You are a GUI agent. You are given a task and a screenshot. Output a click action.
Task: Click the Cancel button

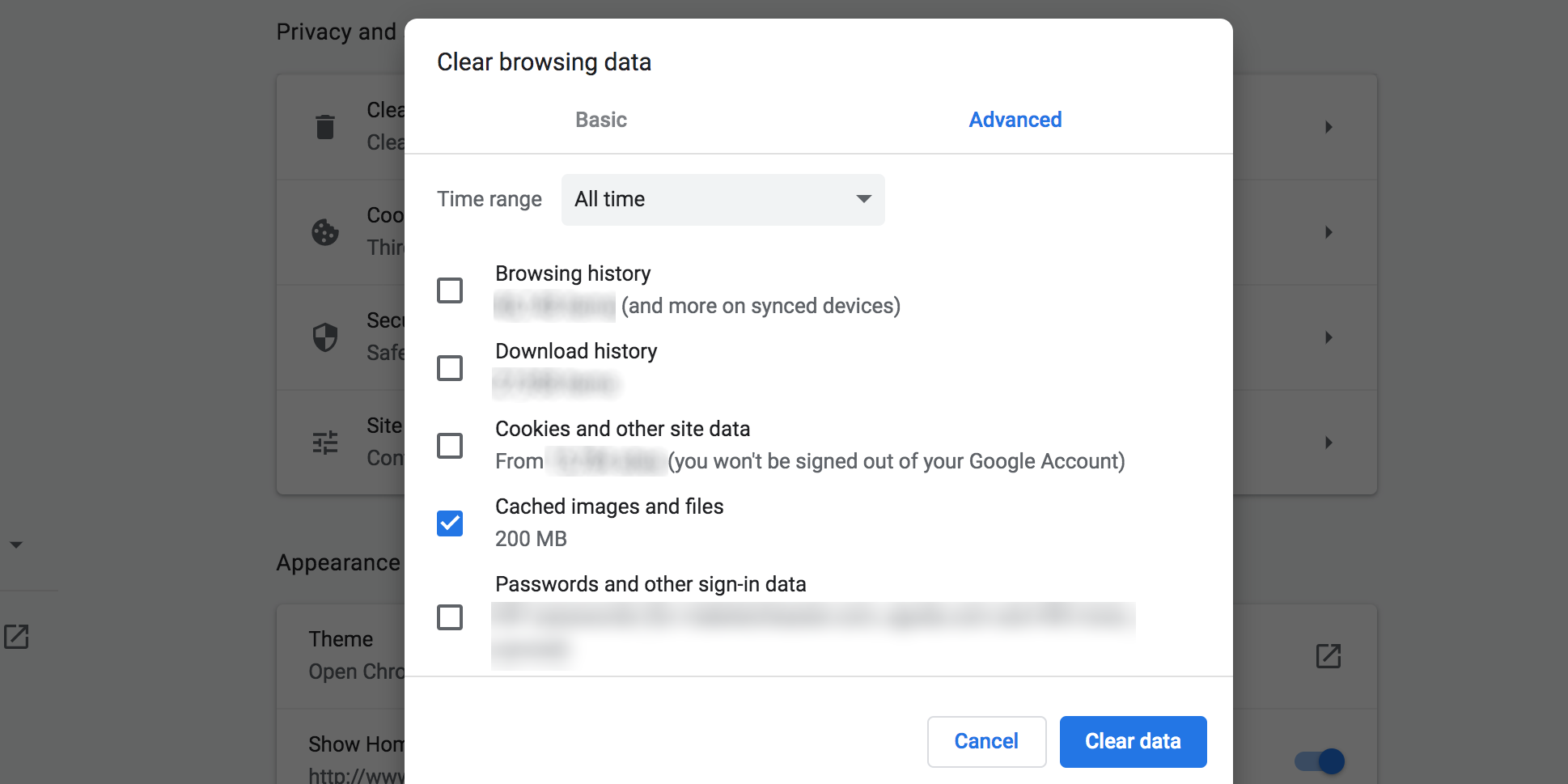coord(986,741)
